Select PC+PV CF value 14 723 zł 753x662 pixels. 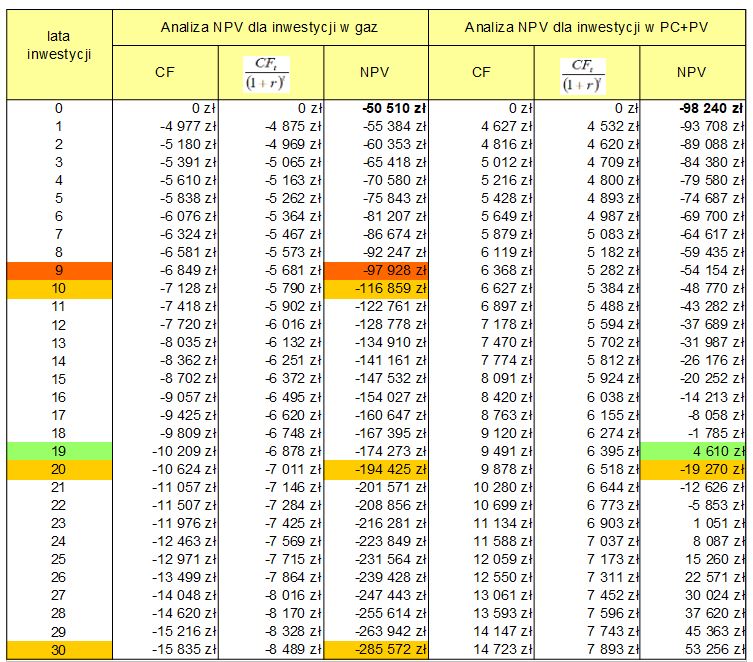point(503,650)
